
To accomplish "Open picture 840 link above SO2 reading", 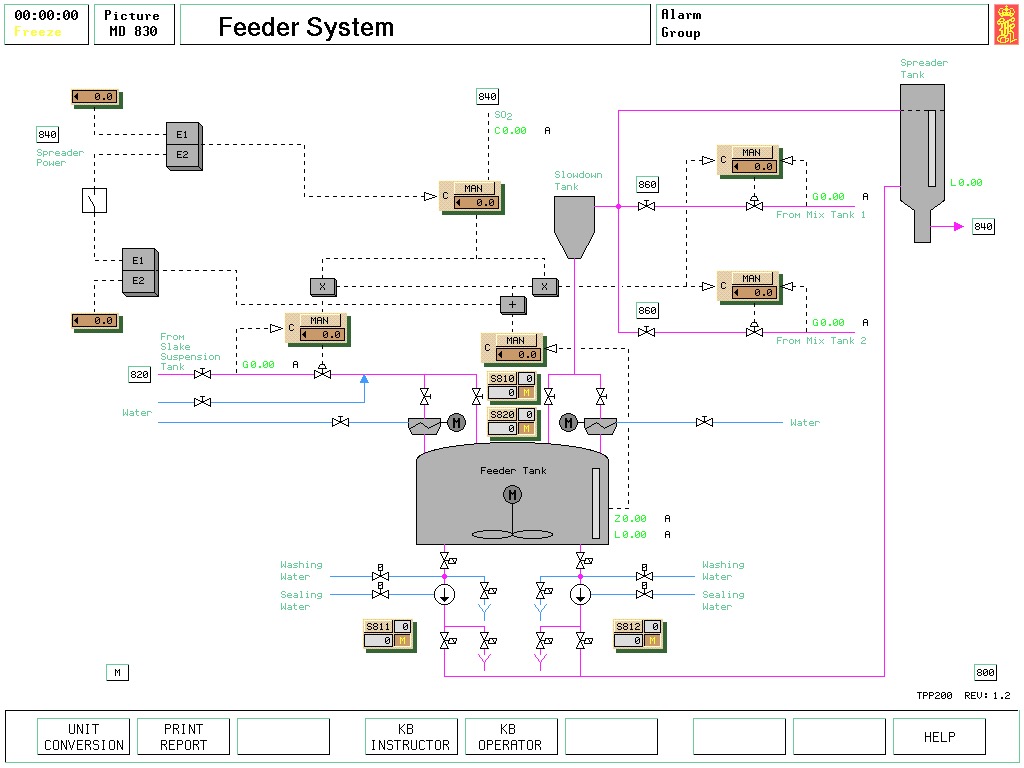I will pyautogui.click(x=488, y=97).
